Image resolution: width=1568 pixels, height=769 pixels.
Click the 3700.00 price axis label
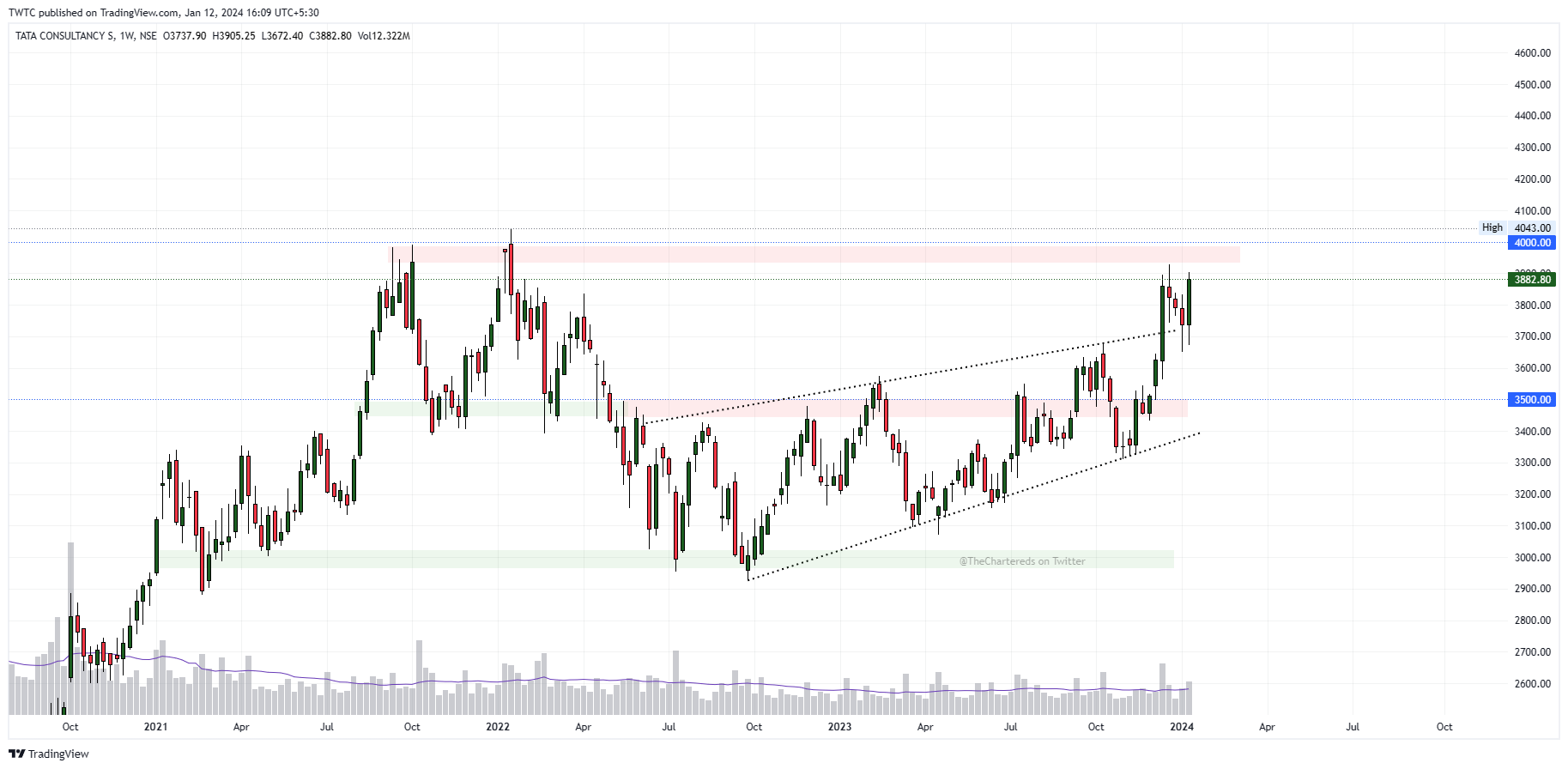(1532, 336)
